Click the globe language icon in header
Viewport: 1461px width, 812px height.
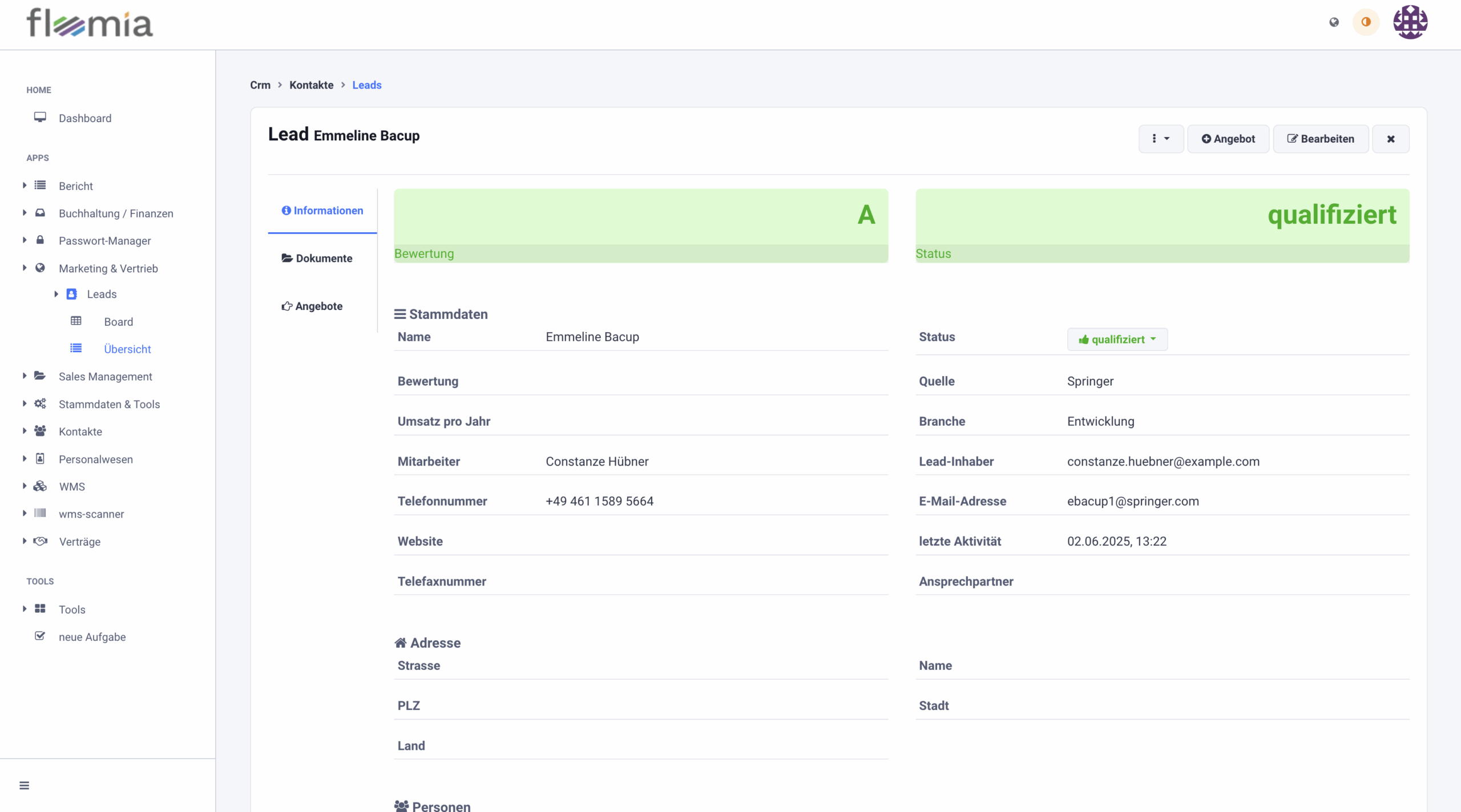[x=1334, y=22]
